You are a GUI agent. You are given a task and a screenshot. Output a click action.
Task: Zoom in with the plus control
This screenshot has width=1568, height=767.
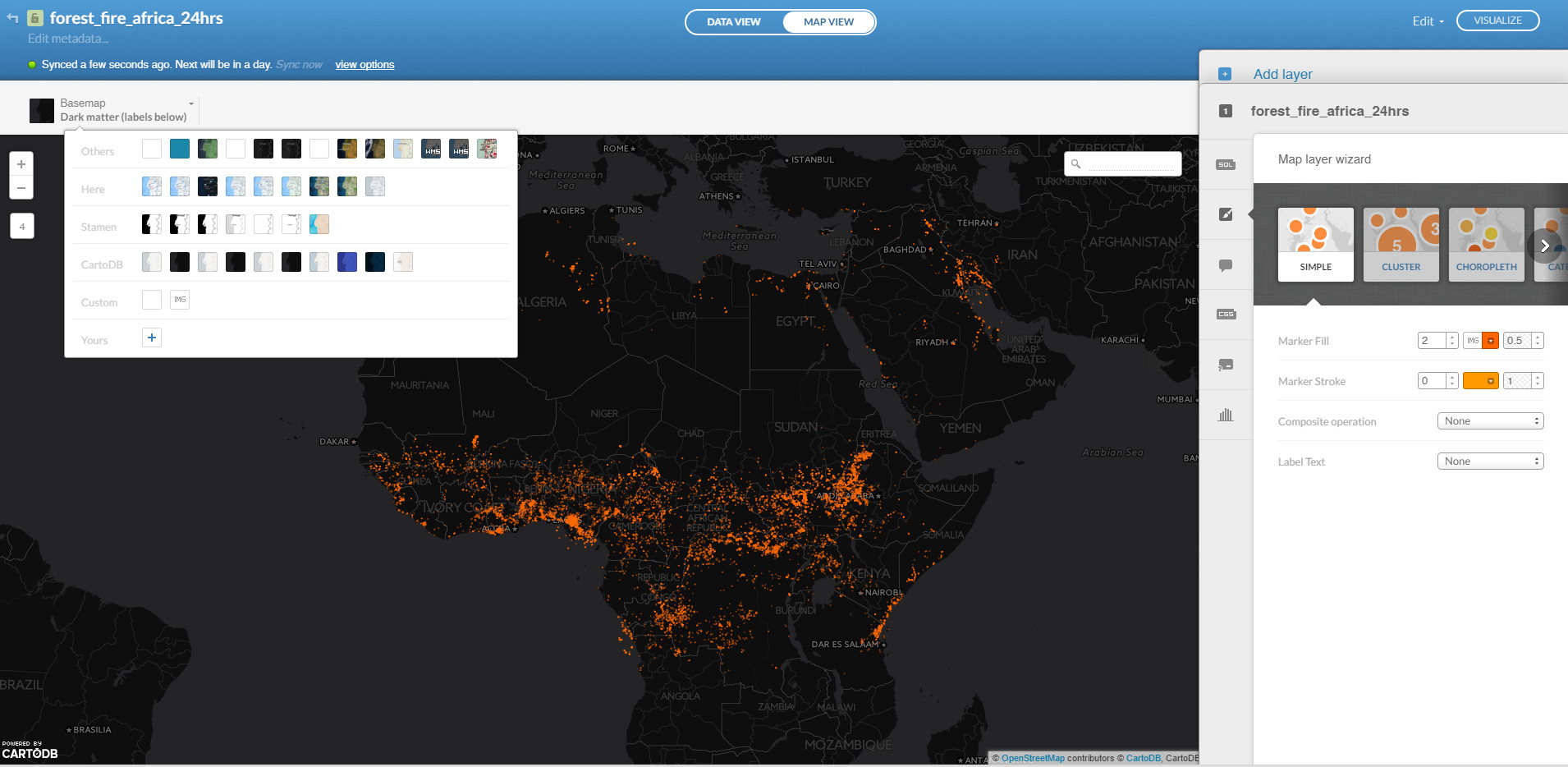[x=21, y=163]
